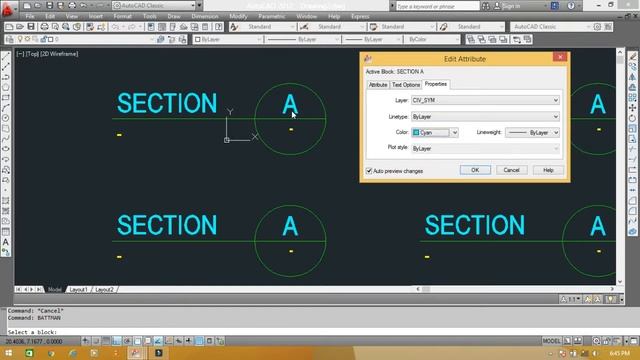The image size is (640, 360).
Task: Select the Line tool in the Draw toolbar
Action: pos(6,56)
